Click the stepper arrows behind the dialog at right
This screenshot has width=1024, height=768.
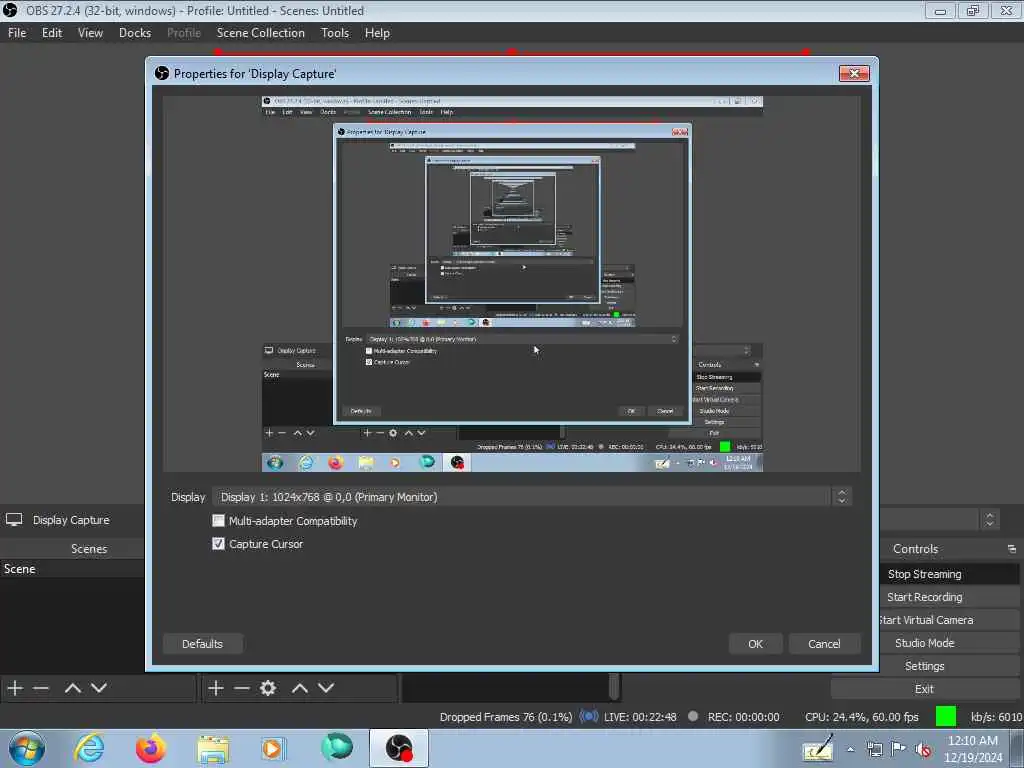pyautogui.click(x=989, y=520)
